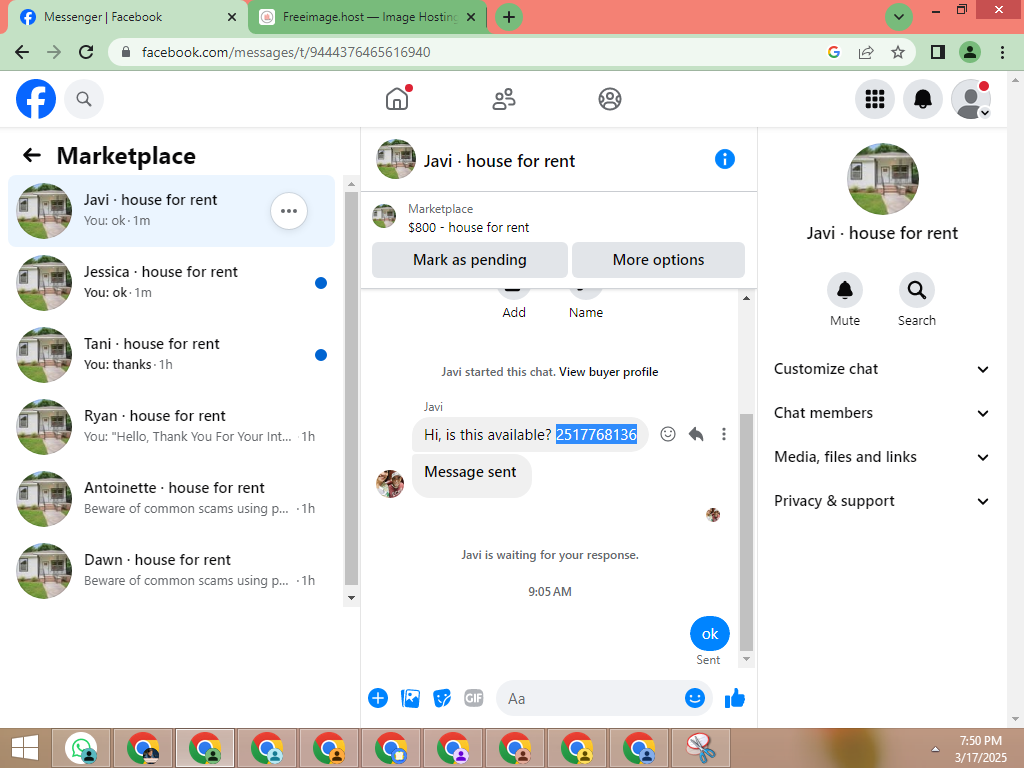Open the Facebook search magnifier
Image resolution: width=1024 pixels, height=768 pixels.
(84, 99)
